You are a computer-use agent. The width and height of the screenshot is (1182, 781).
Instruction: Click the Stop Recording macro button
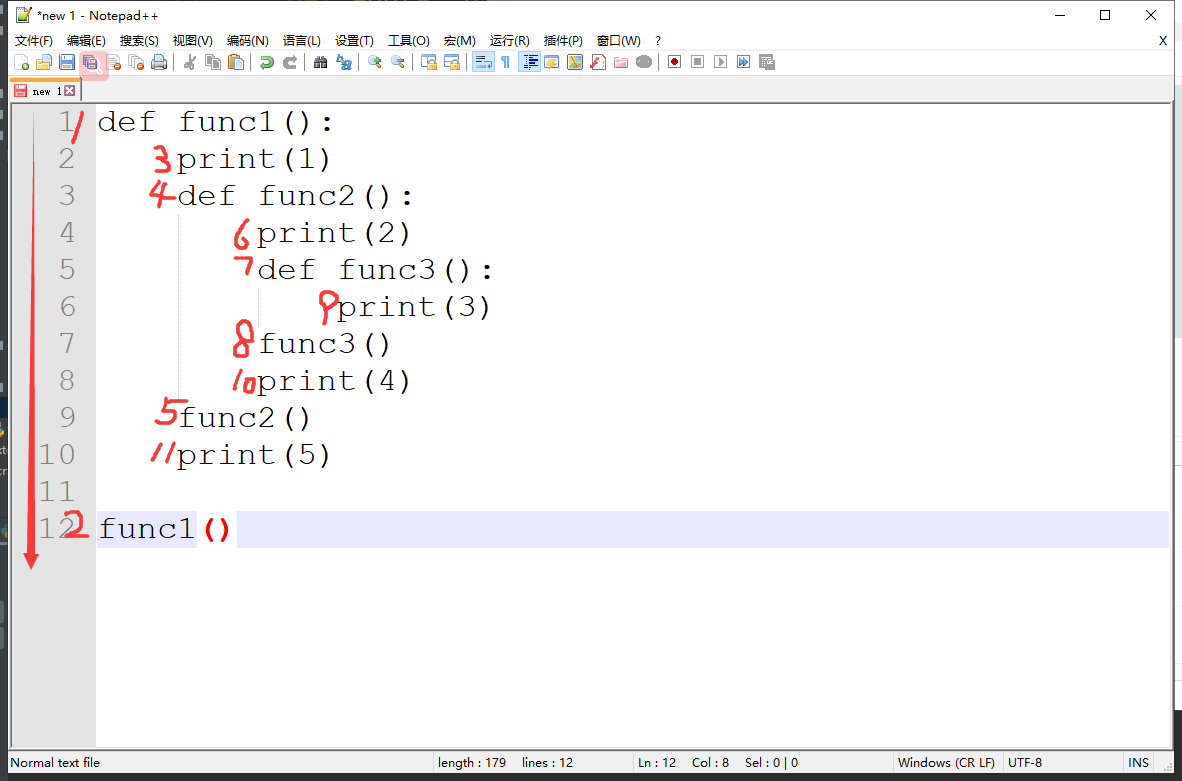698,63
